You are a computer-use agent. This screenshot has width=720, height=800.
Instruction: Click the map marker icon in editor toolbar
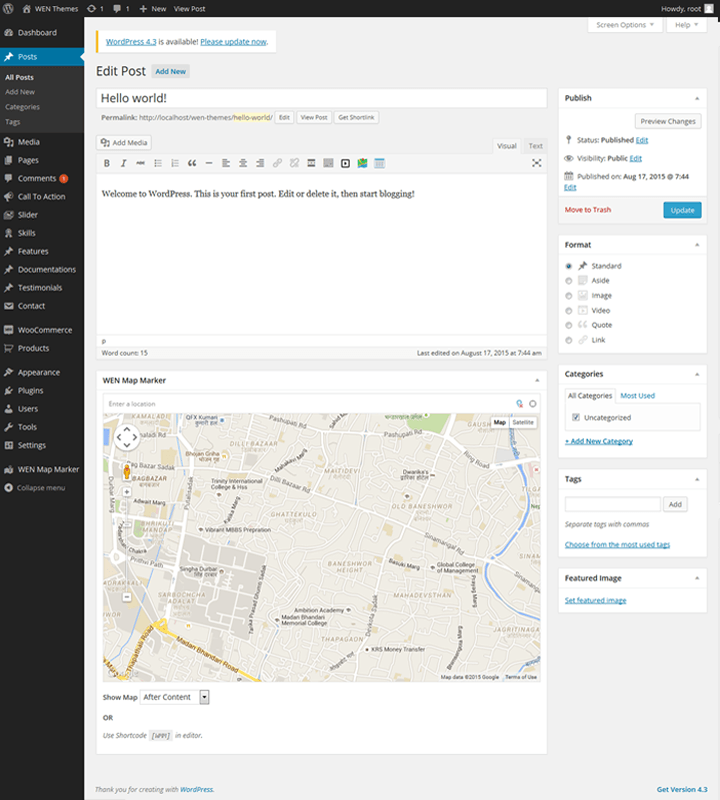click(362, 163)
